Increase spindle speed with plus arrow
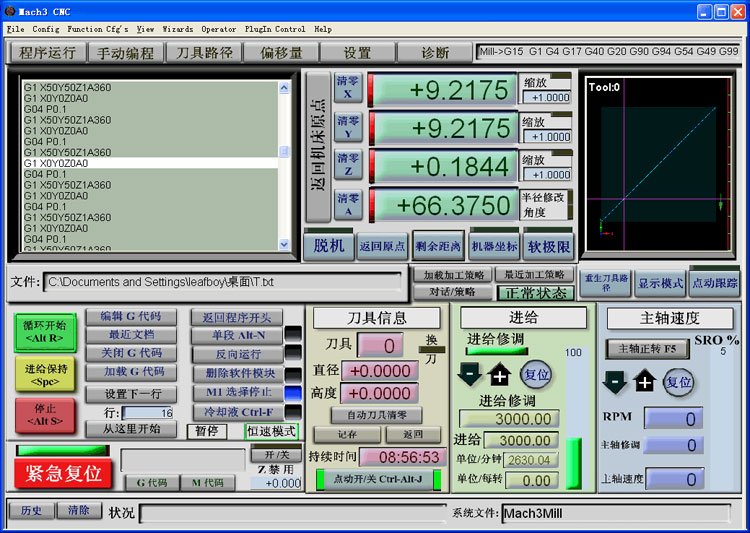This screenshot has width=750, height=533. [645, 382]
